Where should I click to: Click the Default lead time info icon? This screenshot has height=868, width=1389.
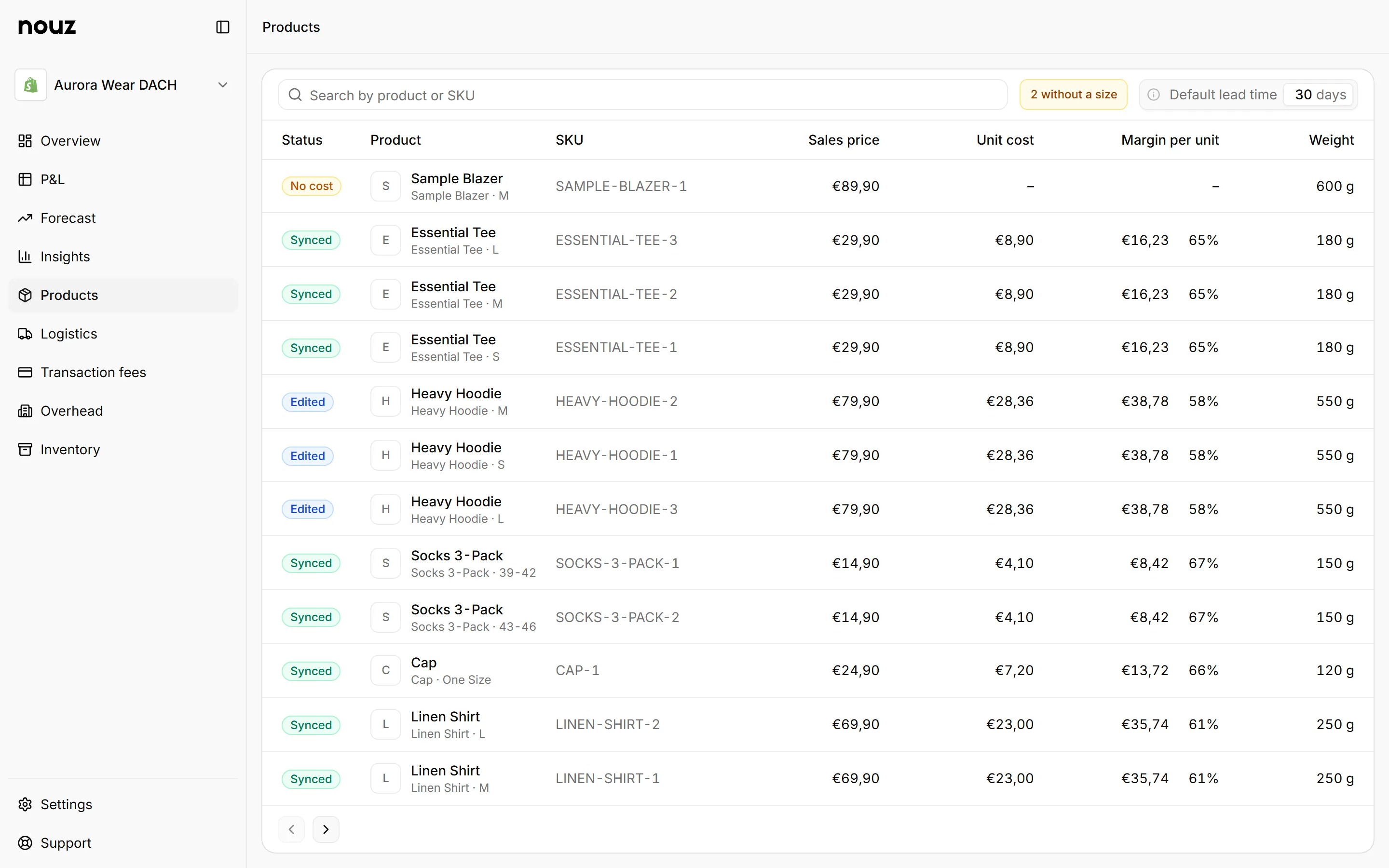1154,95
